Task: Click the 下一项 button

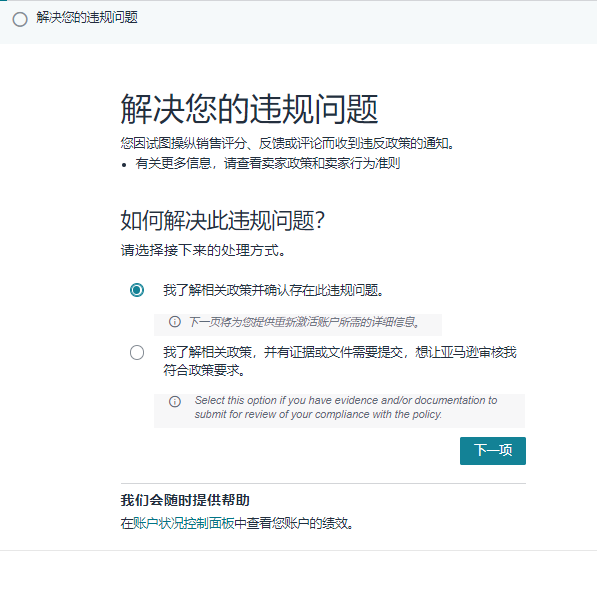Action: pyautogui.click(x=493, y=451)
